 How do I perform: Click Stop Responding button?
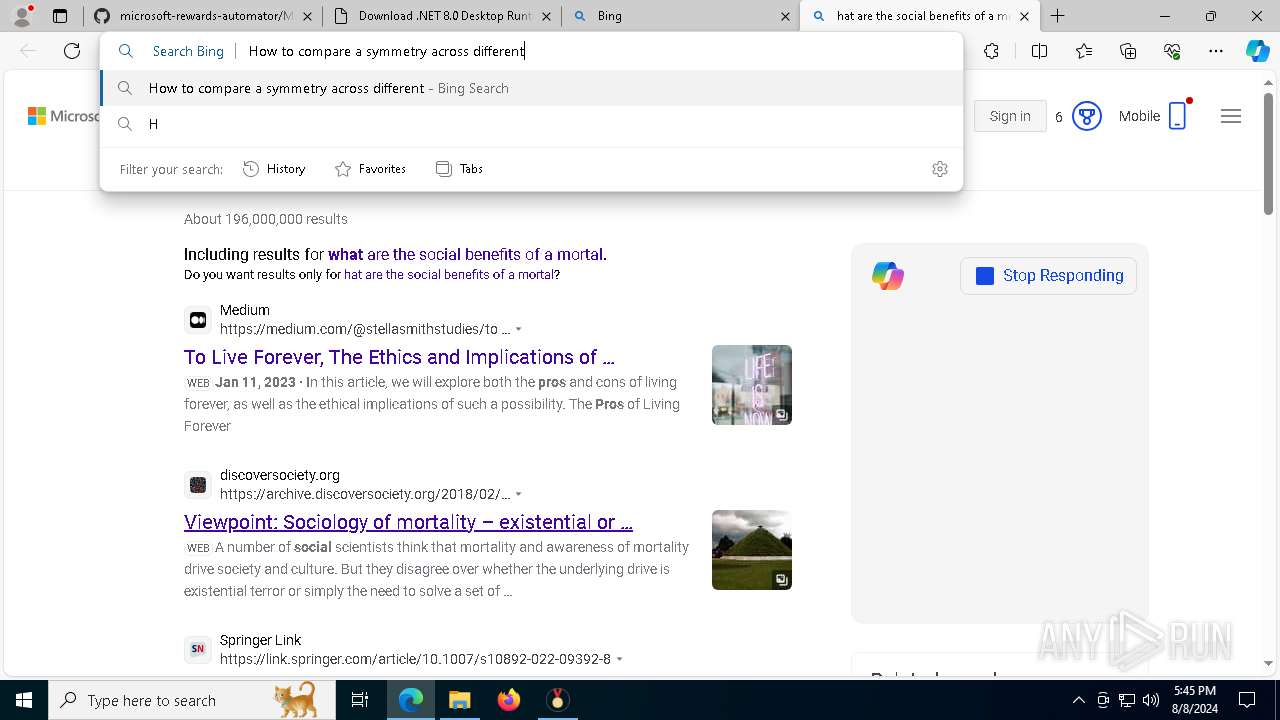coord(1049,276)
